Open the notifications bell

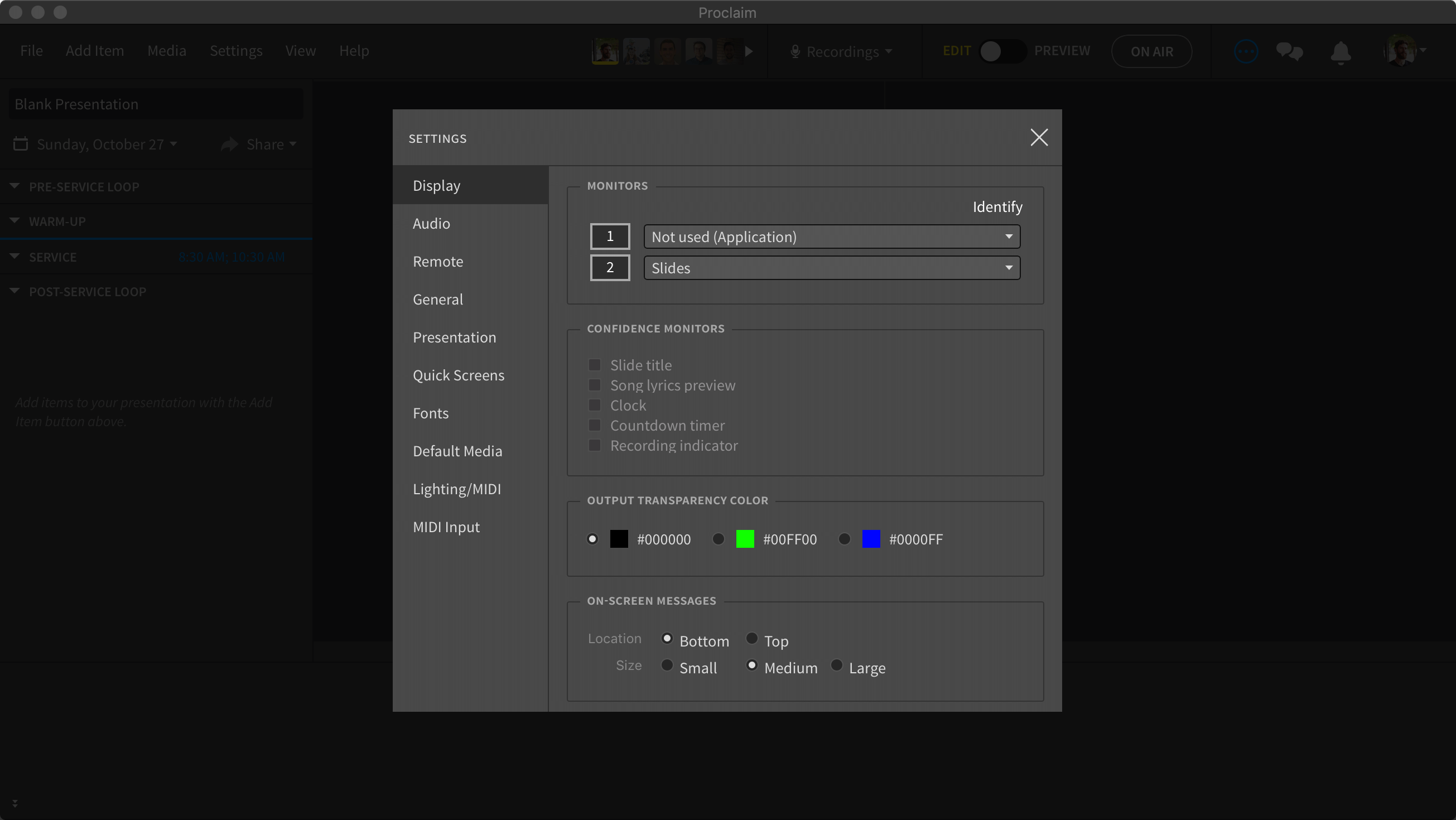pyautogui.click(x=1341, y=52)
